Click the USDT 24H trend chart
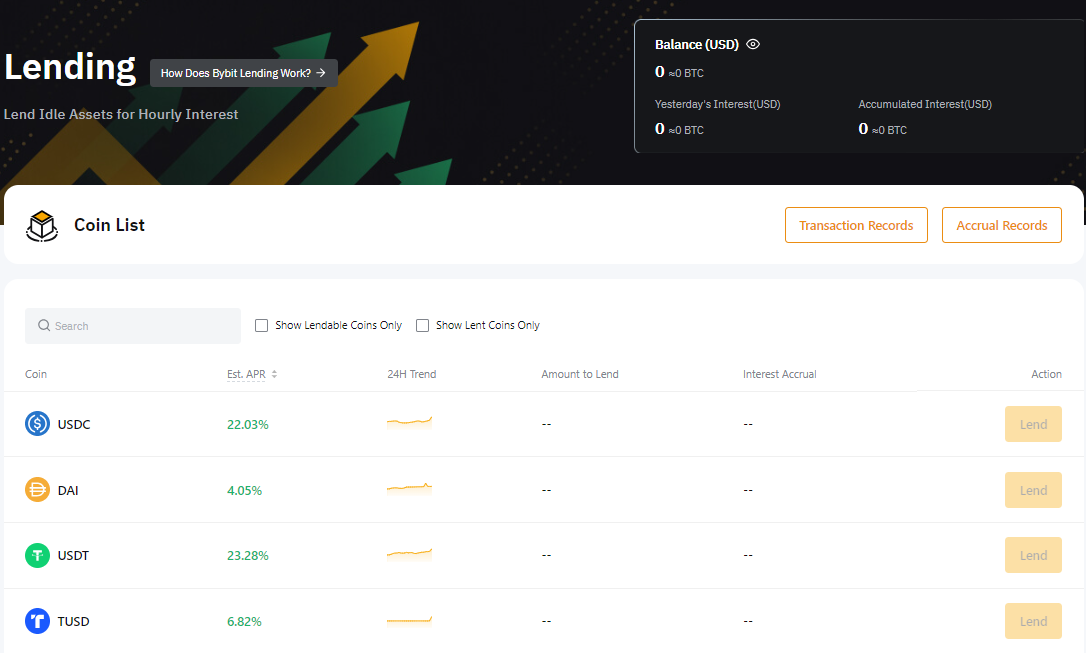Screen dimensions: 1086x653 coord(409,554)
